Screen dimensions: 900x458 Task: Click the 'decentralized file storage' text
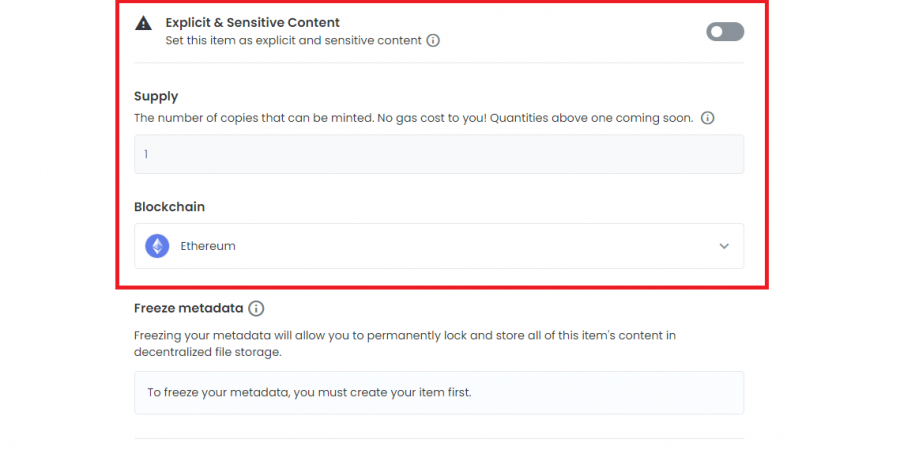[x=208, y=352]
